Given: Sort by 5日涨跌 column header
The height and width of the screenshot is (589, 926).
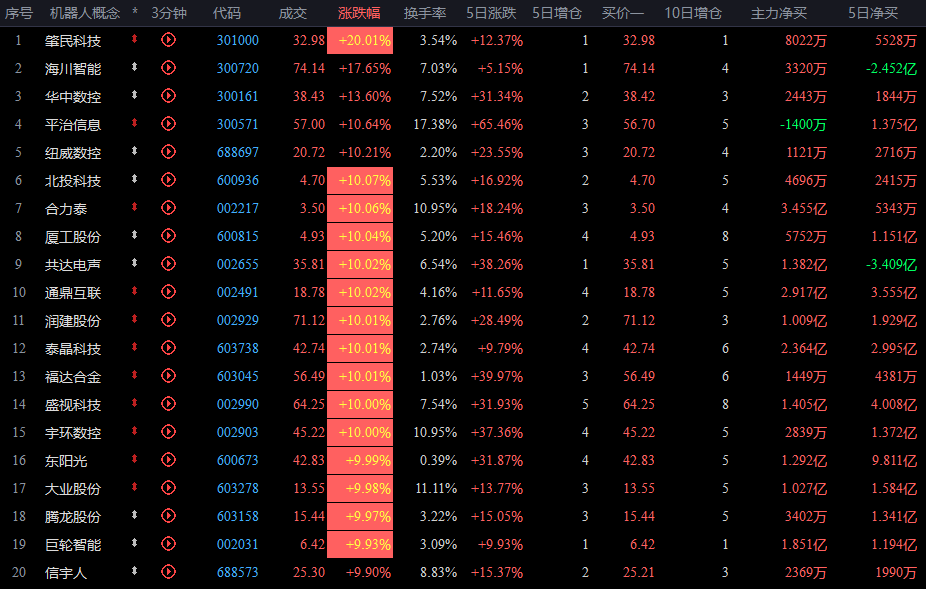Looking at the screenshot, I should click(x=491, y=13).
